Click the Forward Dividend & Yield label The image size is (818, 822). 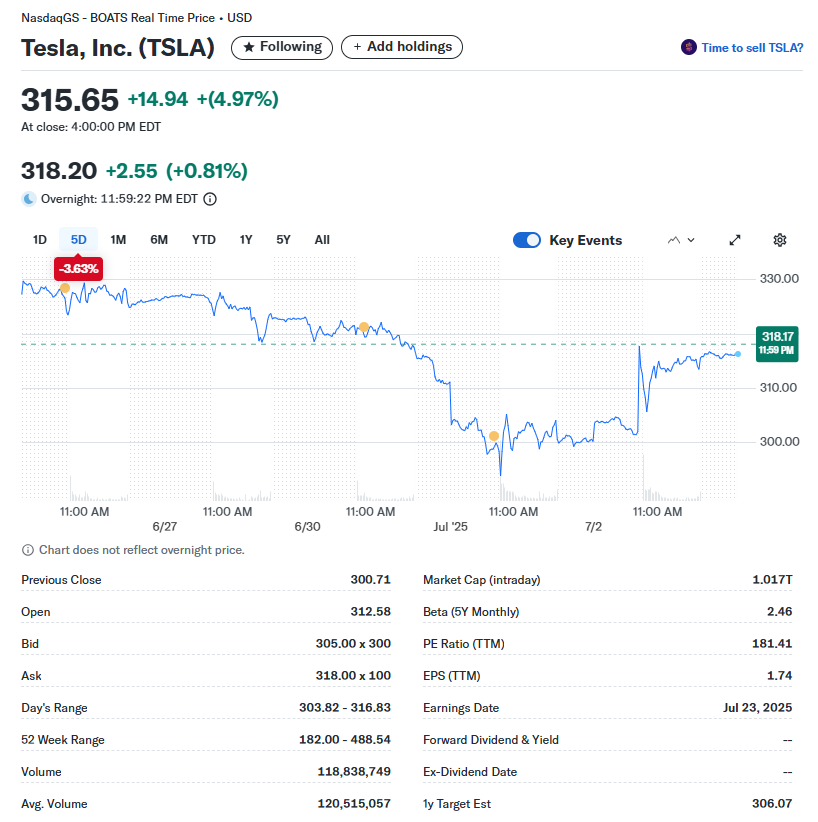pos(491,739)
